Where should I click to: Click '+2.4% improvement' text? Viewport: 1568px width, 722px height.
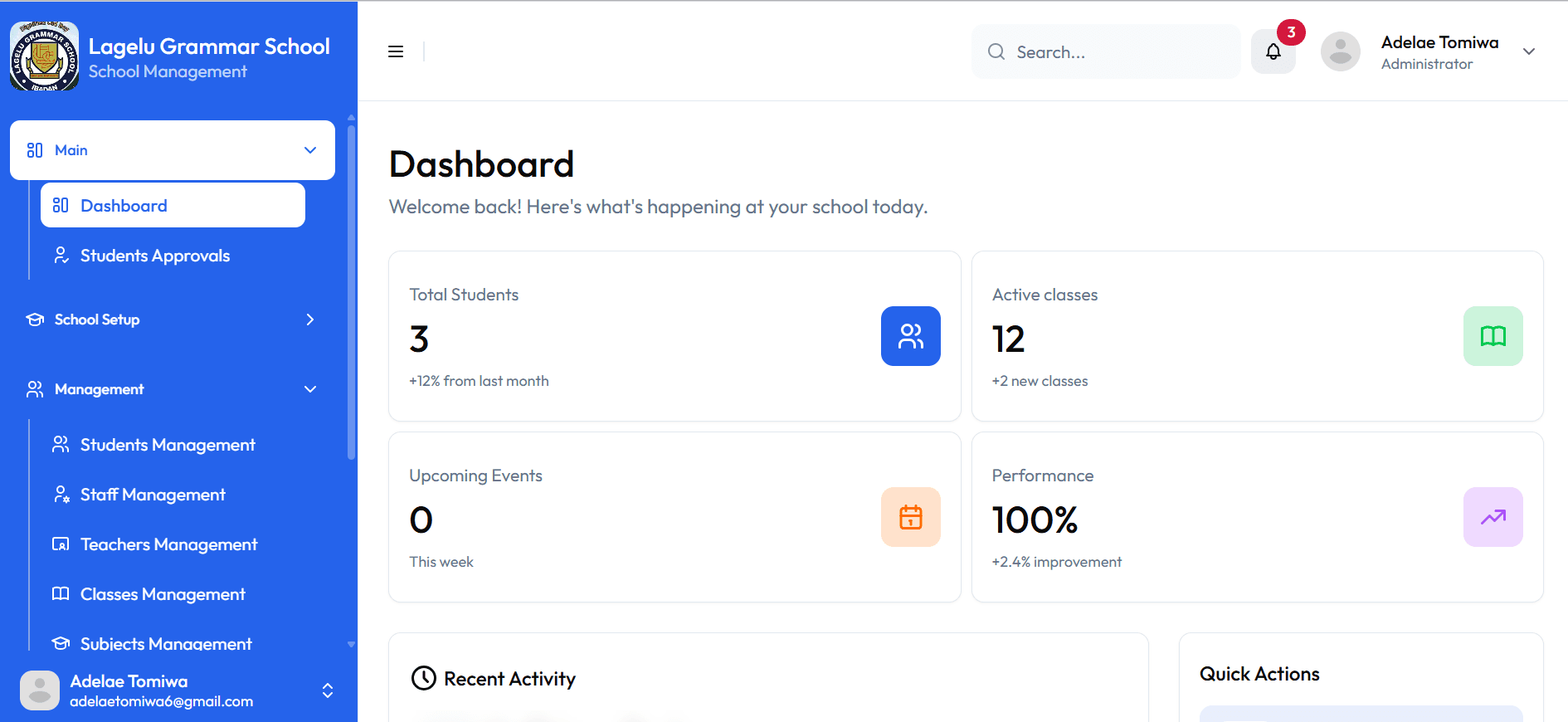click(1057, 562)
